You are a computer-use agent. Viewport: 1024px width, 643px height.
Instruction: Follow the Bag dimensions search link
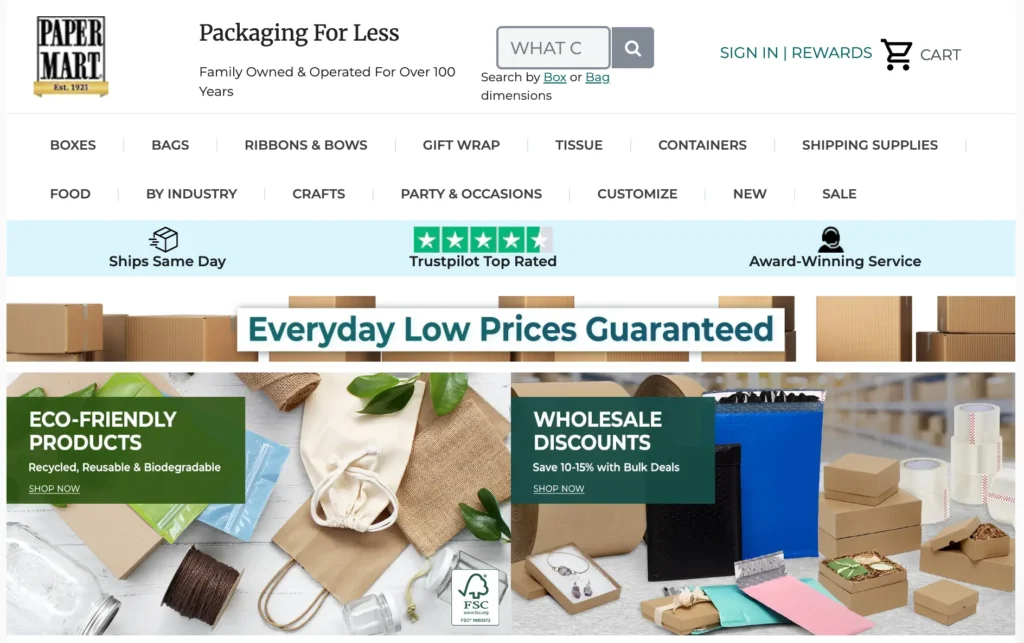click(597, 77)
